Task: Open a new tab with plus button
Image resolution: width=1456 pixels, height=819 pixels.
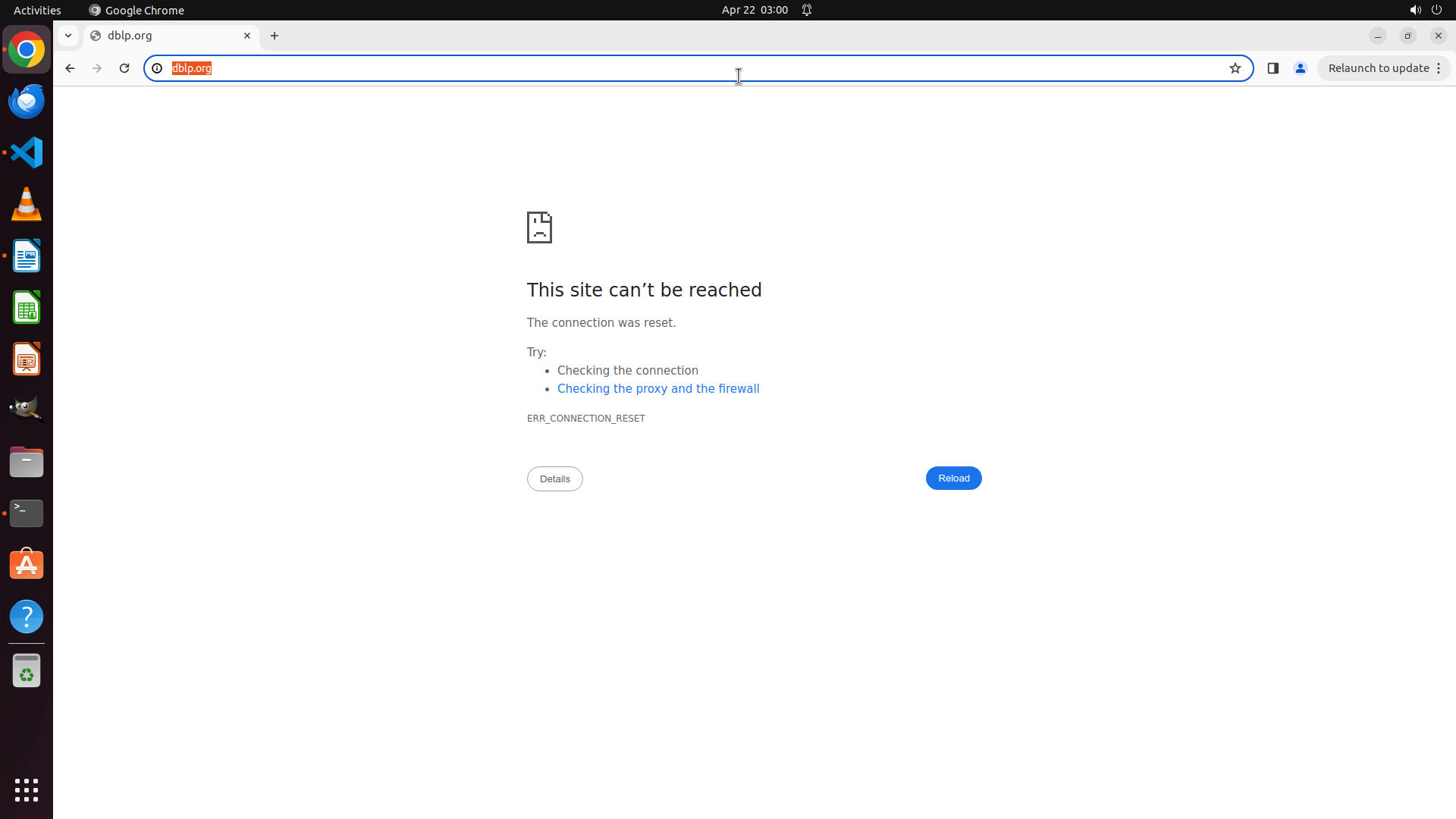Action: pos(275,36)
